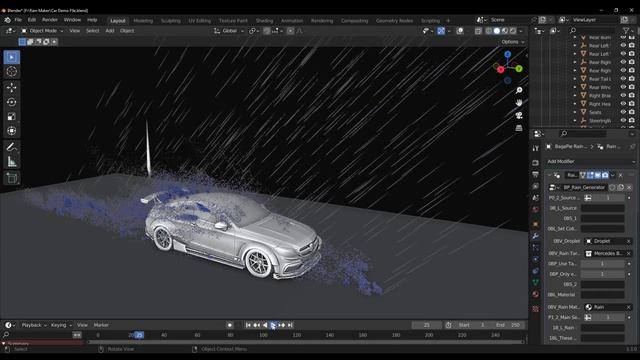The image size is (640, 360).
Task: Toggle camera view with camera icon
Action: click(519, 116)
